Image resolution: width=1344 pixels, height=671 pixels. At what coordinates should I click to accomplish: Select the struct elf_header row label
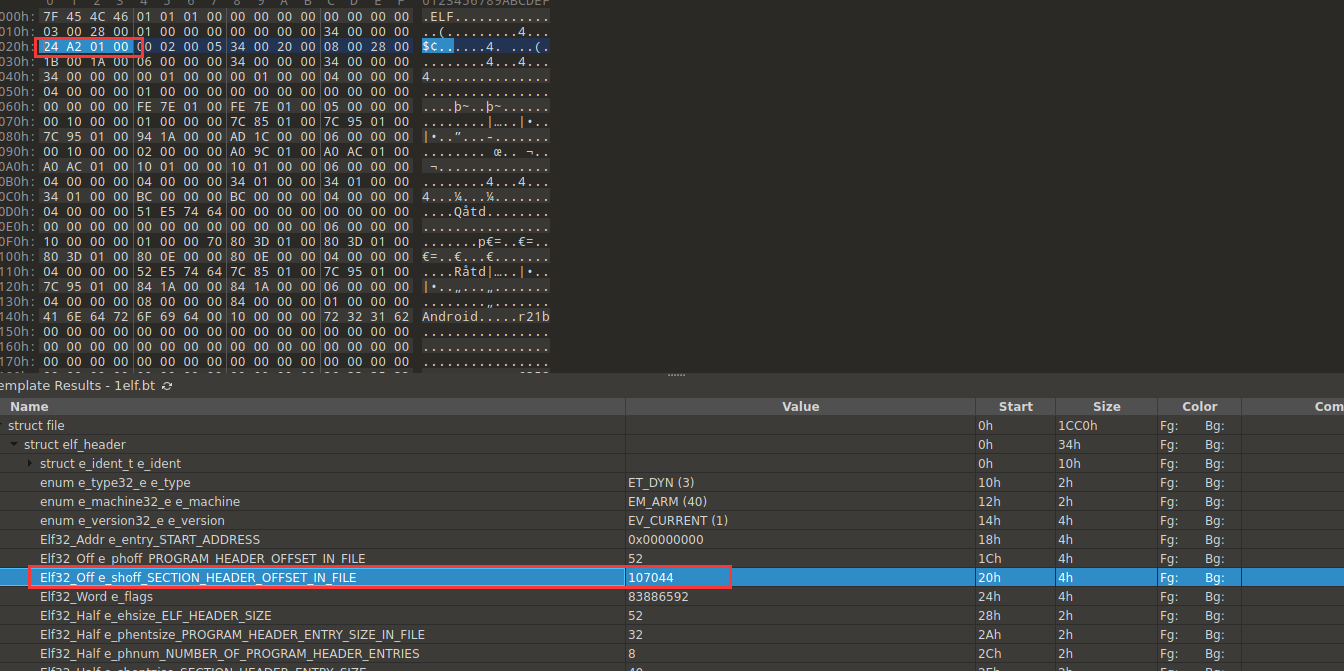75,445
